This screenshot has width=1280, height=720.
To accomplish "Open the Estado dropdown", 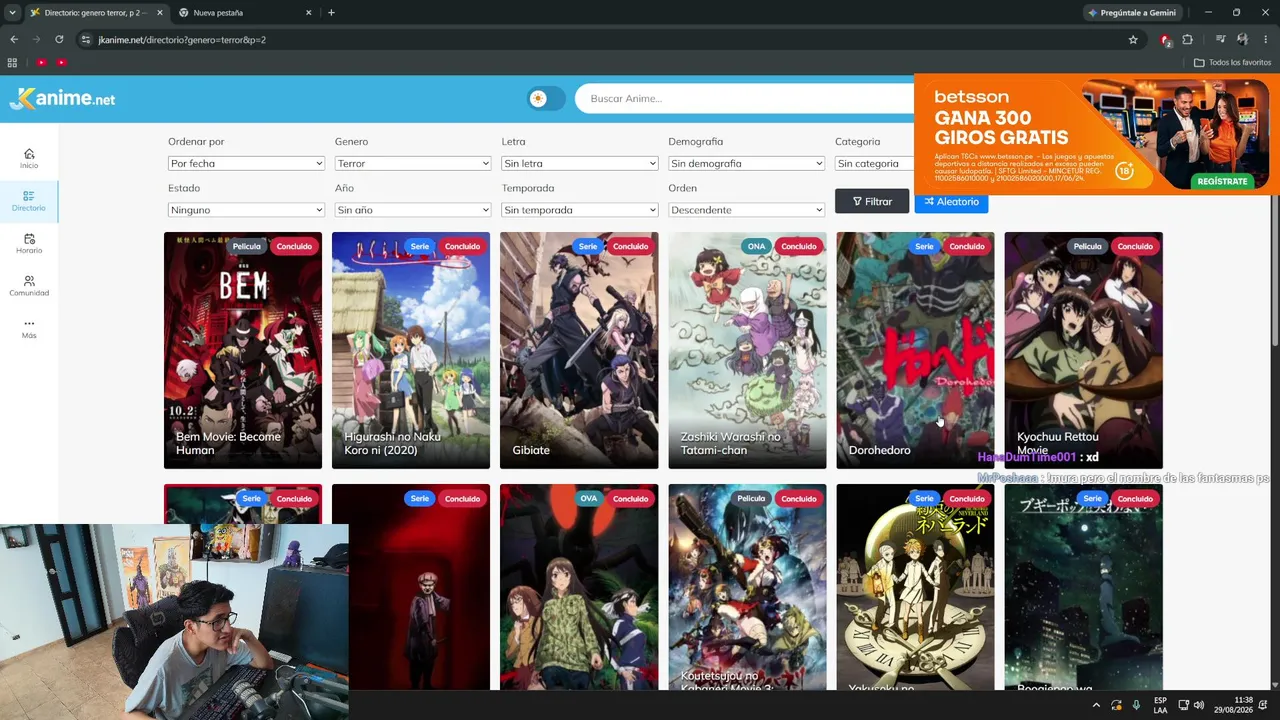I will coord(246,210).
